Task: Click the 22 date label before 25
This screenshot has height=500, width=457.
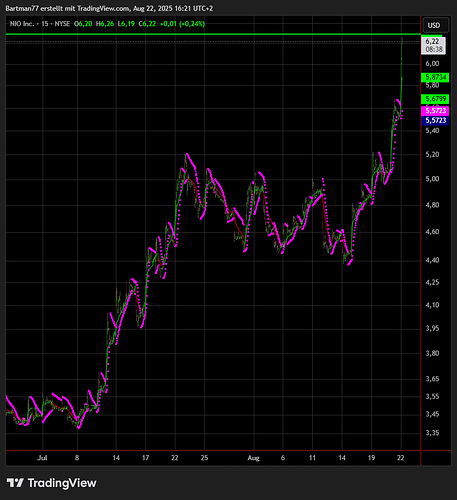Action: tap(175, 458)
